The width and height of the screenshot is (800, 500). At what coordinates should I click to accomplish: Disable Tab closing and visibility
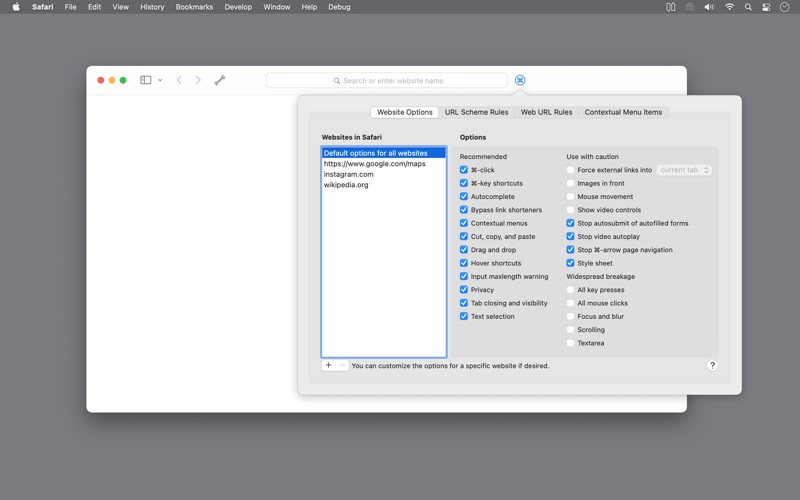pyautogui.click(x=464, y=303)
